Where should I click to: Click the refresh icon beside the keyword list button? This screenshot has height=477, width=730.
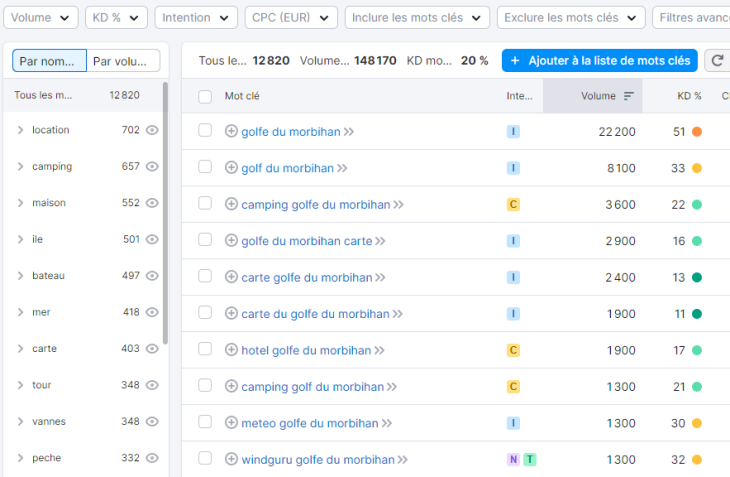717,60
